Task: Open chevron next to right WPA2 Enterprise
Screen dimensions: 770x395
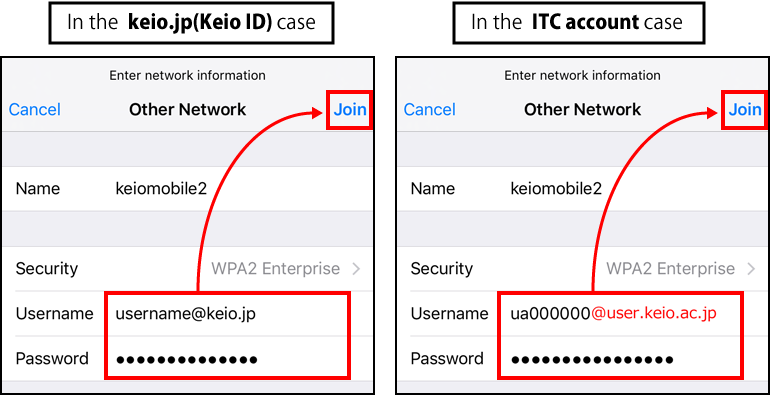Action: point(751,269)
